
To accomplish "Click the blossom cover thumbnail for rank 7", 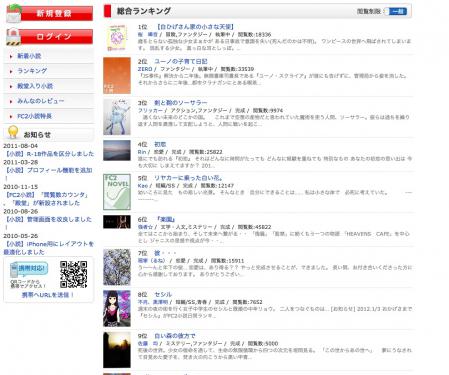I will pos(117,267).
